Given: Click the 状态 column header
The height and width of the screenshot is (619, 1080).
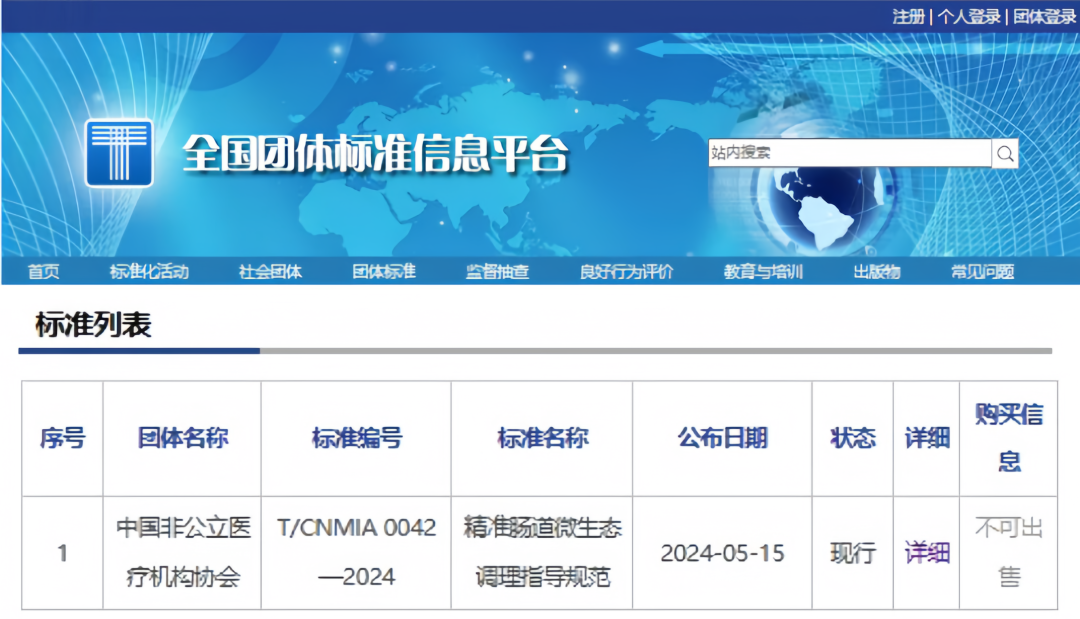Looking at the screenshot, I should point(853,438).
